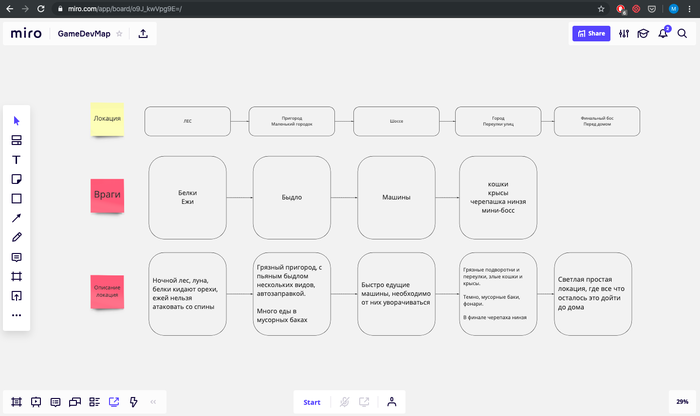Open chat icon in bottom toolbar
This screenshot has width=700, height=416.
(x=75, y=402)
